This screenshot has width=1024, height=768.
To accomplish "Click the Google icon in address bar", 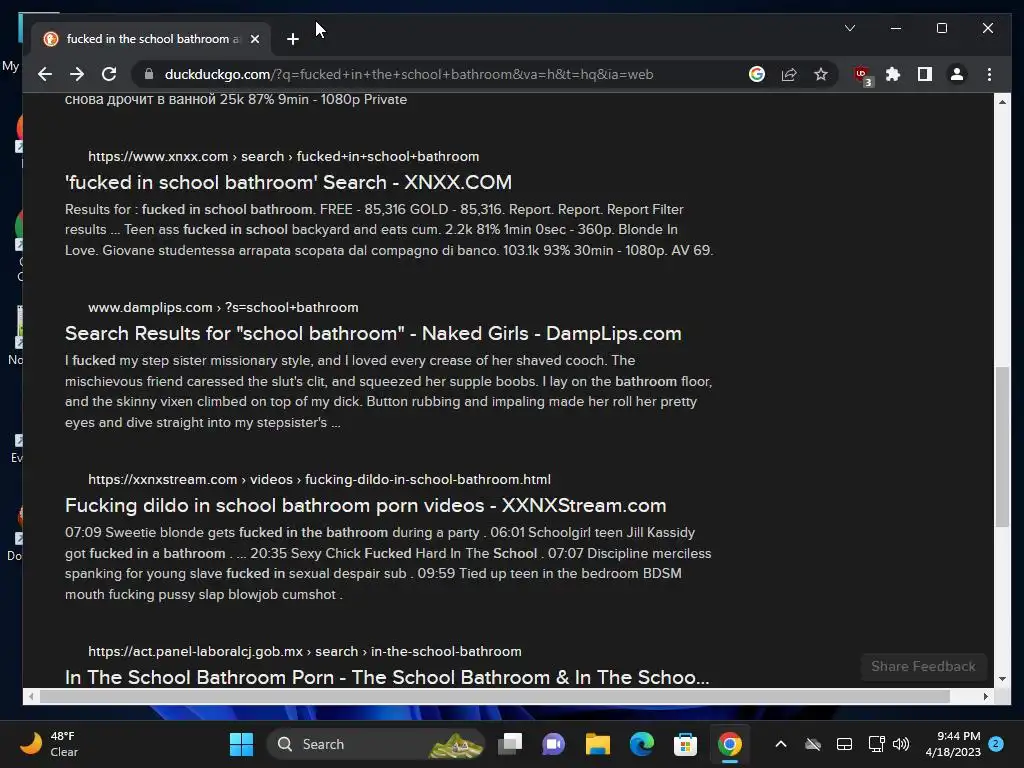I will click(757, 74).
